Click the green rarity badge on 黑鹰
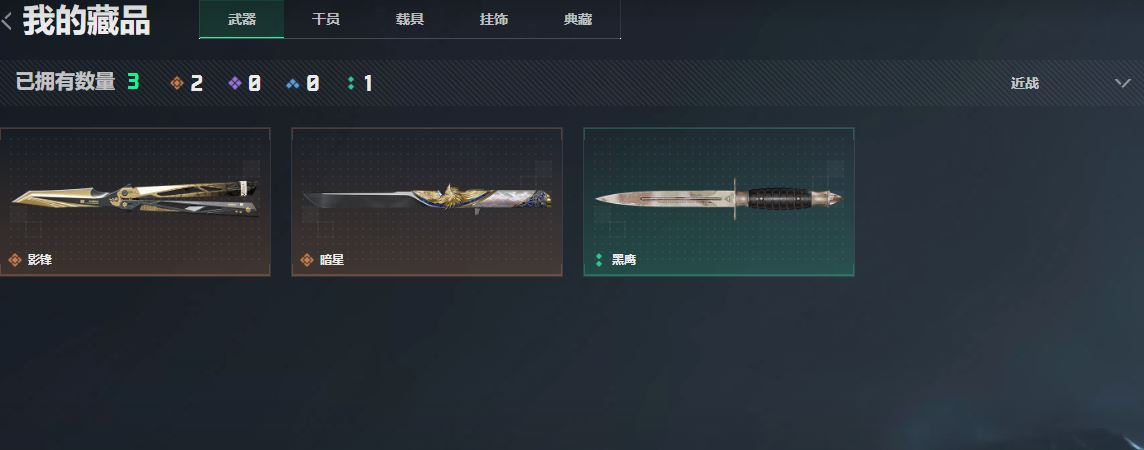 click(599, 259)
